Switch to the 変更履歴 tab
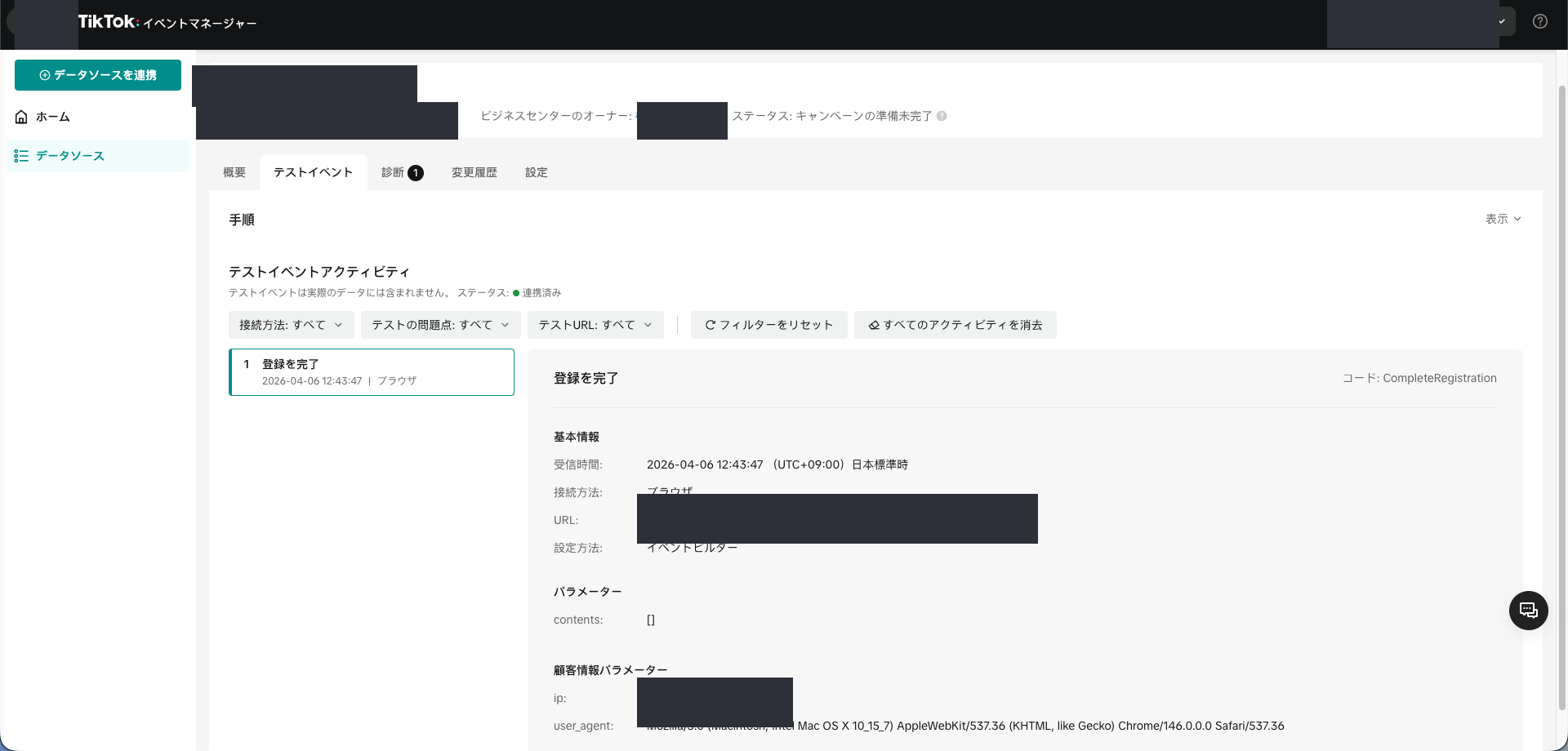 tap(474, 172)
